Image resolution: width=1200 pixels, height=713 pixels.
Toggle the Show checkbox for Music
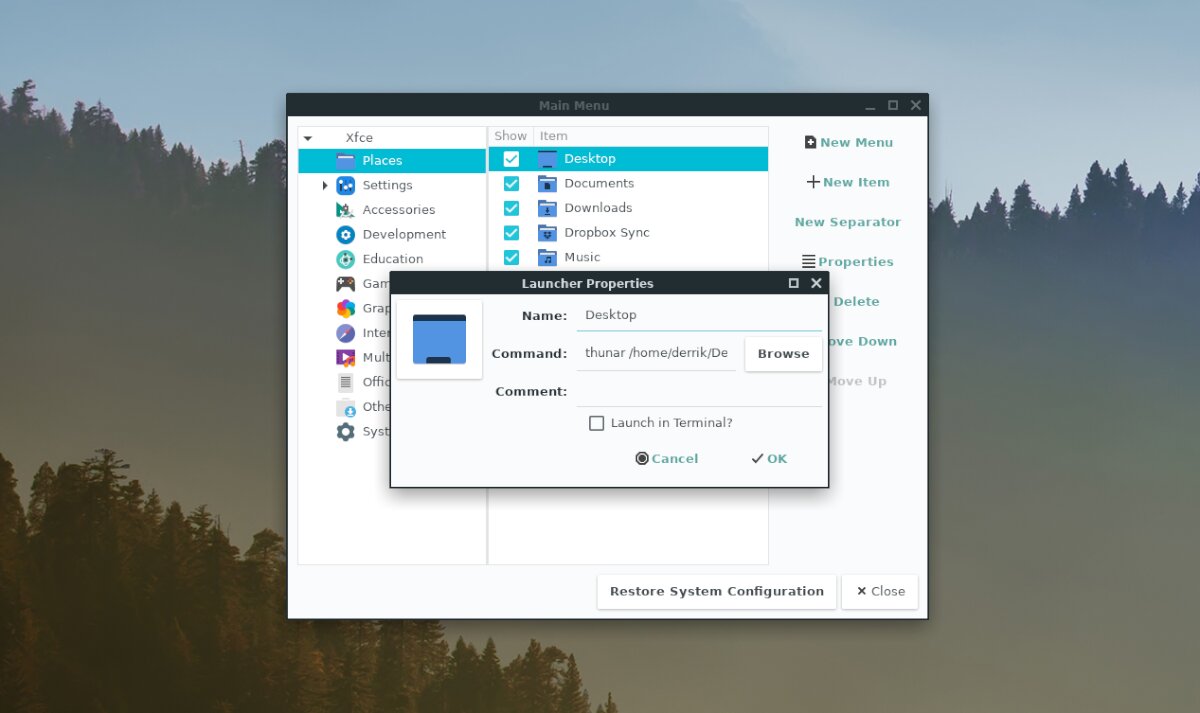coord(511,257)
